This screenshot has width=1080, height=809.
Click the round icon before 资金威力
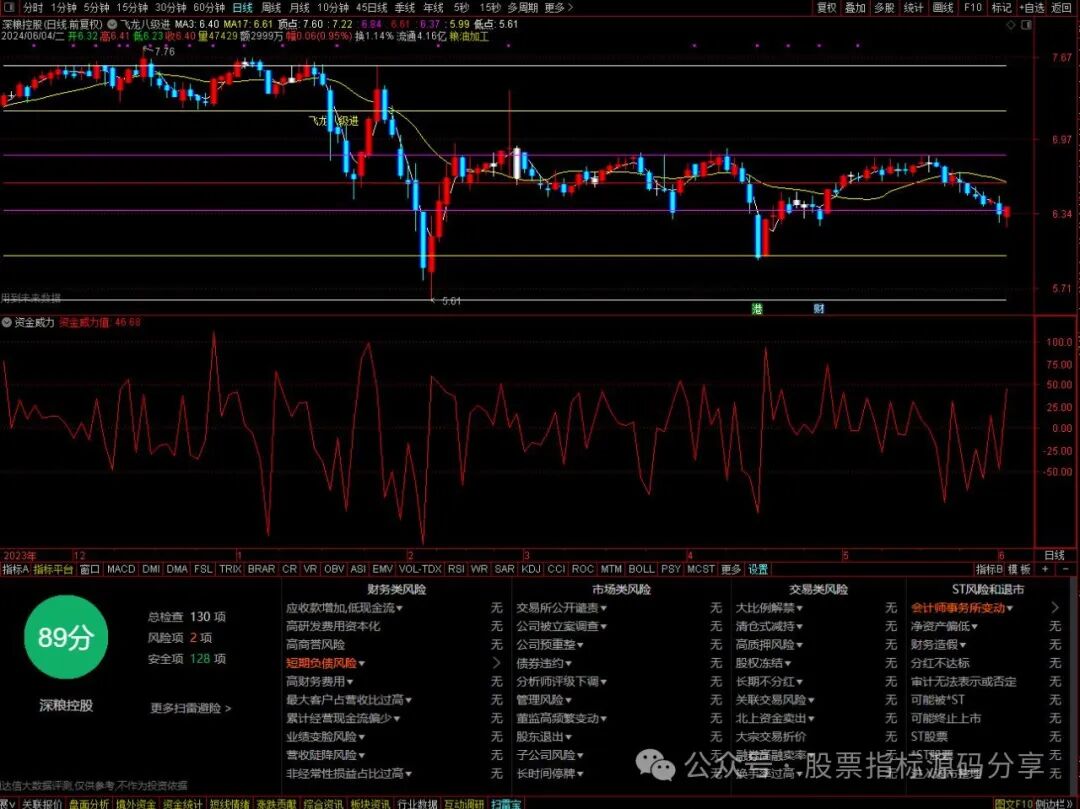pyautogui.click(x=7, y=322)
